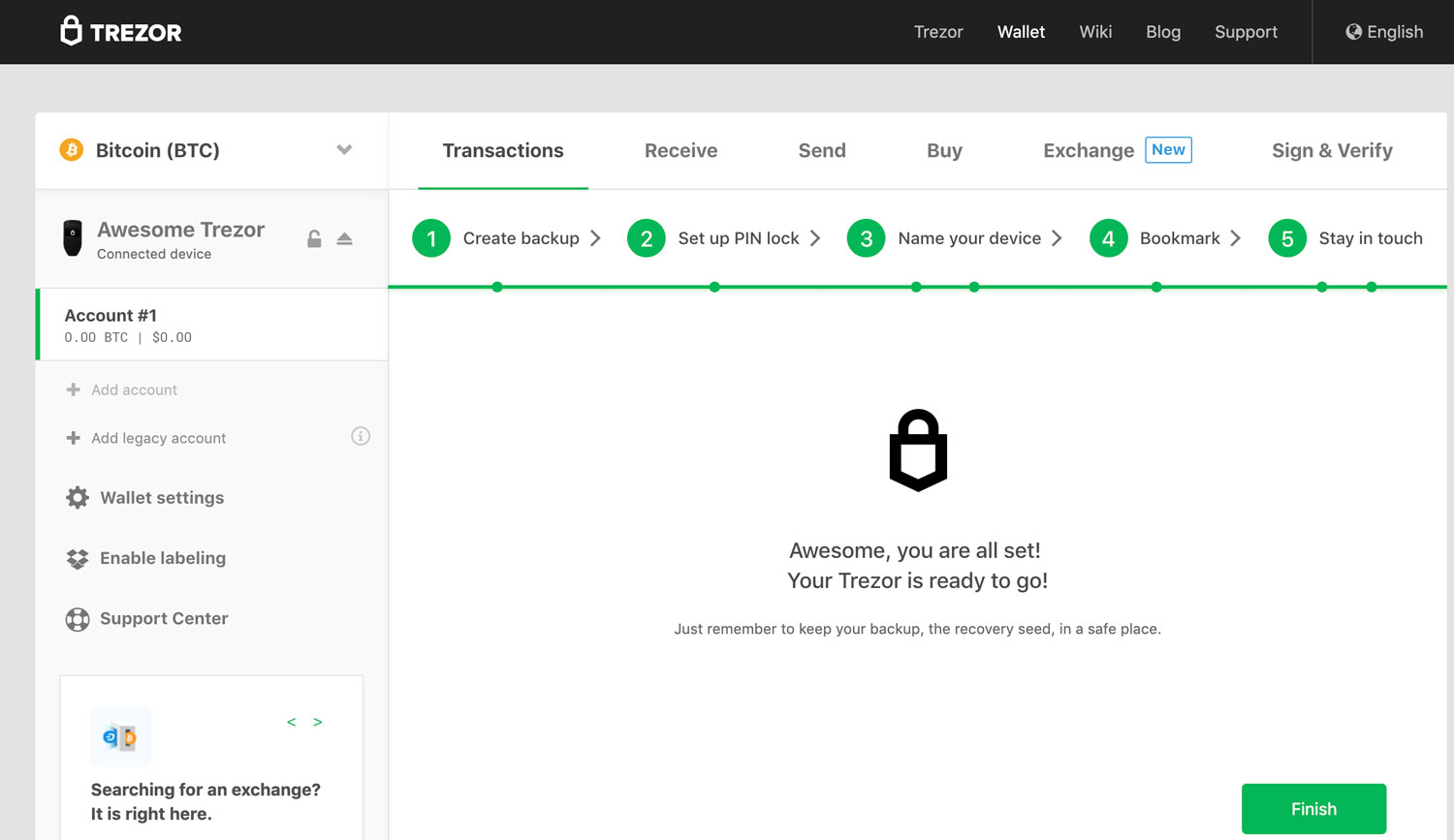This screenshot has width=1454, height=840.
Task: Click the Wallet settings gear icon
Action: point(78,498)
